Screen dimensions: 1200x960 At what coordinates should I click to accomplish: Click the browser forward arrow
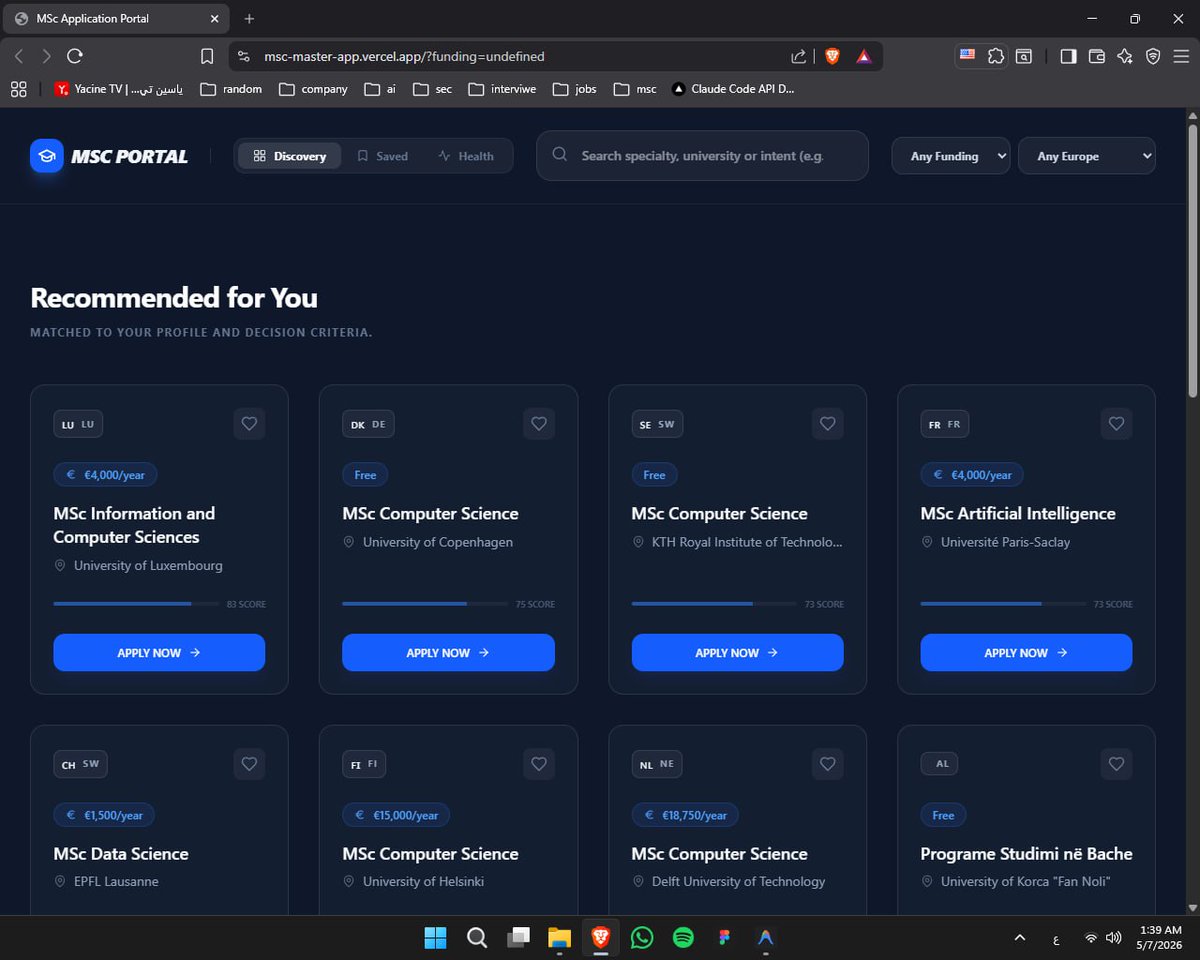pyautogui.click(x=46, y=56)
